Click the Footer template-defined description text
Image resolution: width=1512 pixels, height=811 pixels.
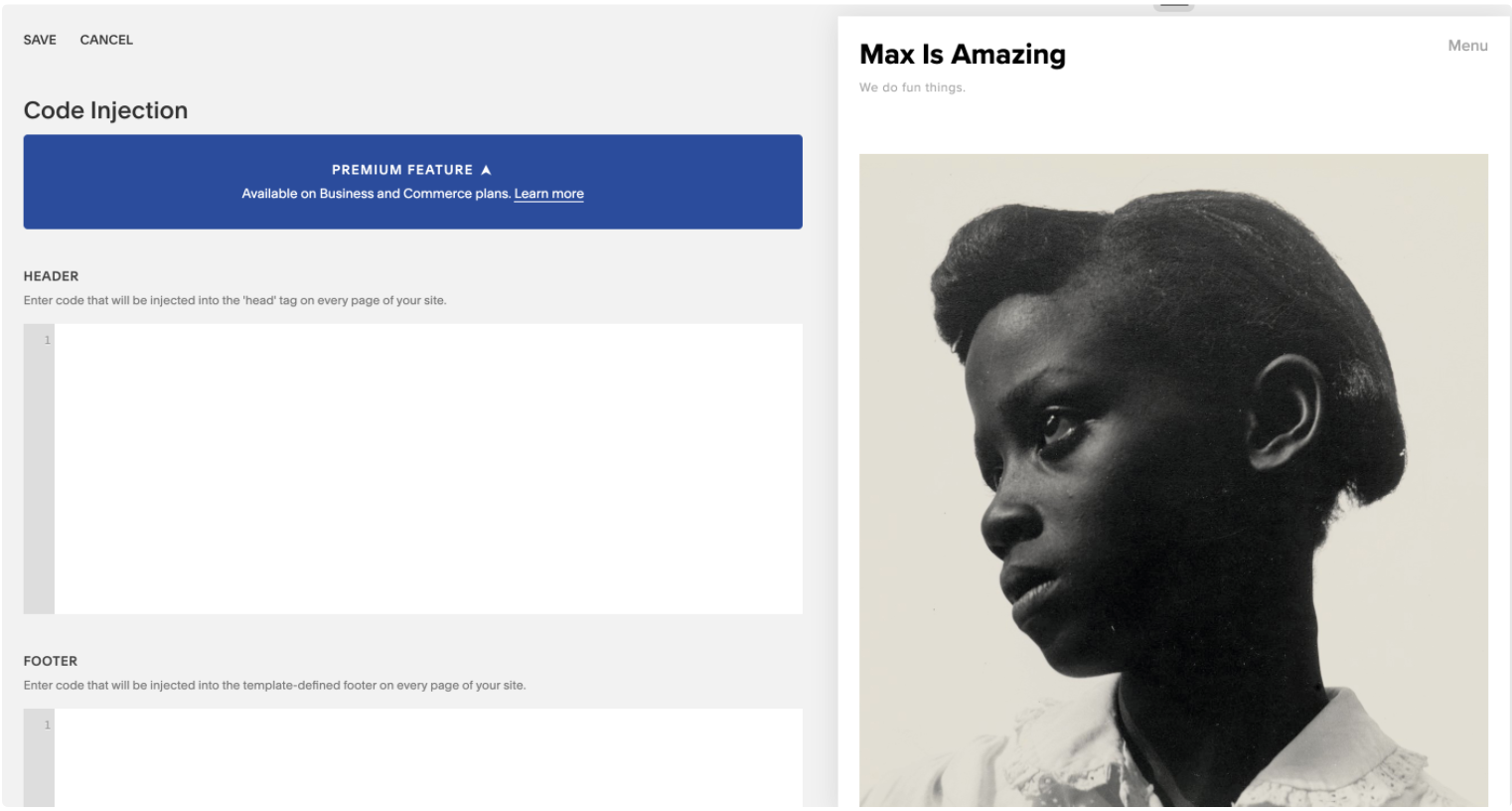point(274,685)
